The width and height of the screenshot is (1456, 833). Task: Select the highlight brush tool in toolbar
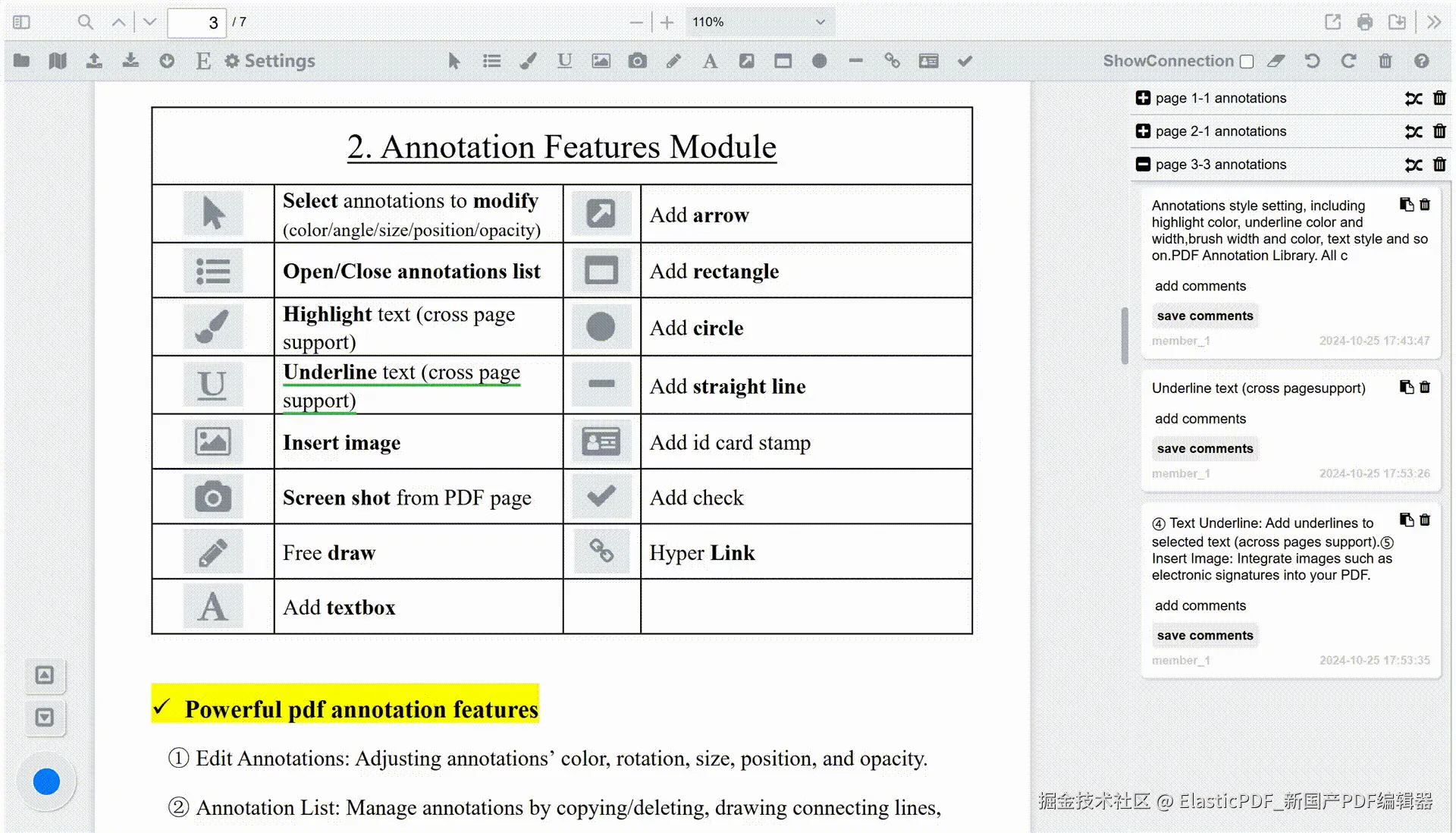tap(528, 61)
